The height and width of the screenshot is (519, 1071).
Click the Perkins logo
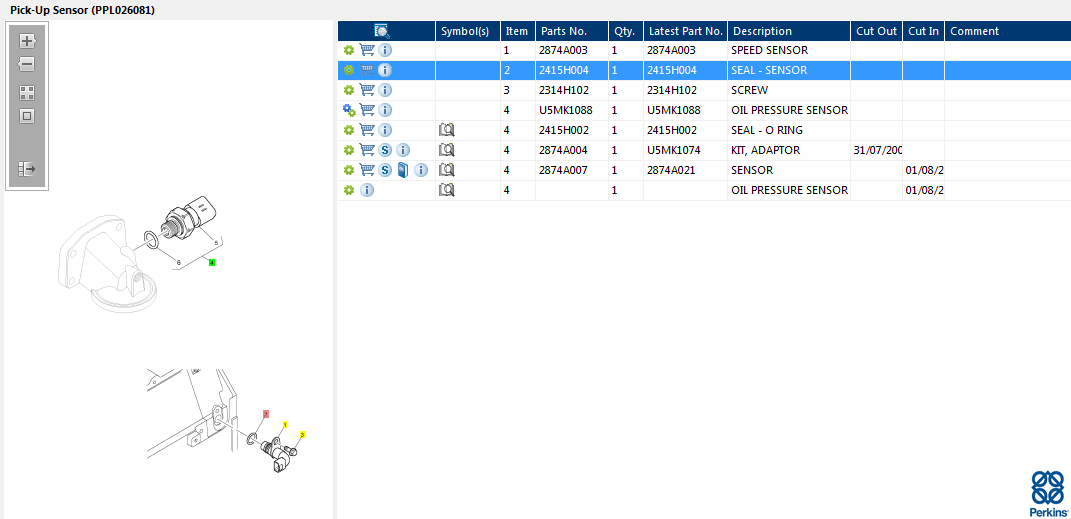pyautogui.click(x=1048, y=493)
